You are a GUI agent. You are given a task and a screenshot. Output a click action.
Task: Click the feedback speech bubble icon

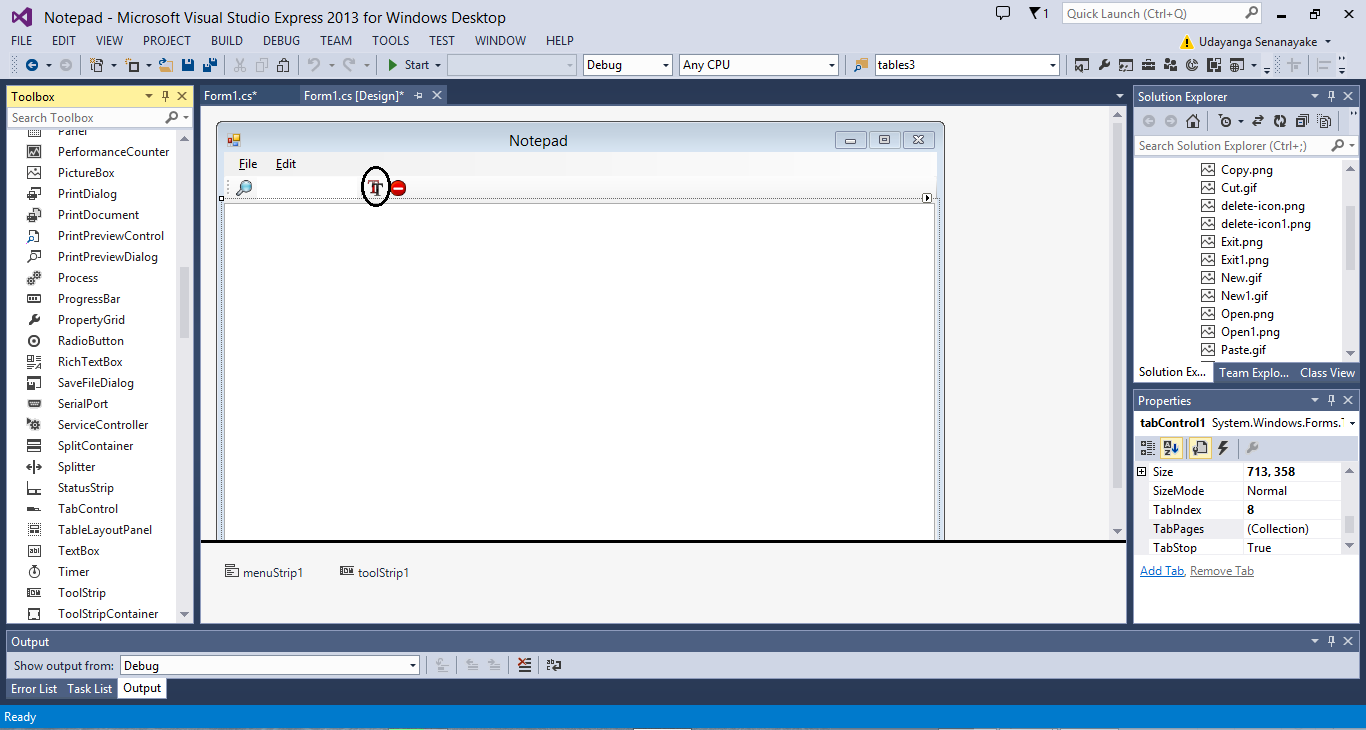[x=1003, y=13]
